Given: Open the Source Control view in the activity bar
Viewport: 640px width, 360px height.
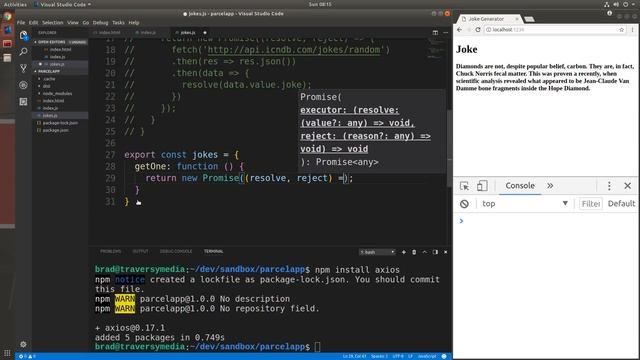Looking at the screenshot, I should tap(23, 68).
